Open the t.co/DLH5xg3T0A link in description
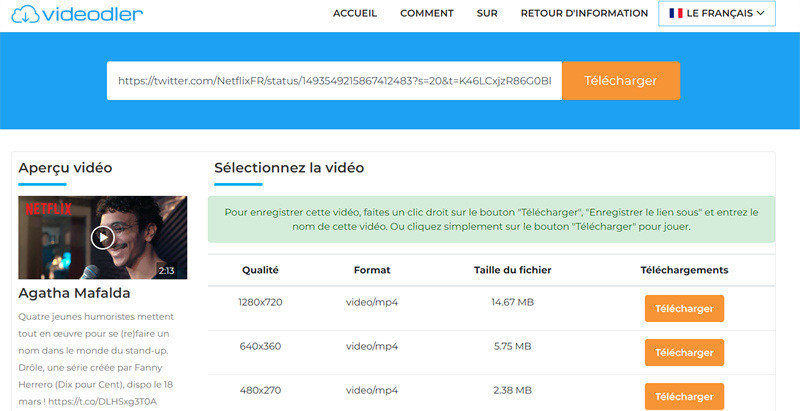This screenshot has width=800, height=411. tap(103, 401)
